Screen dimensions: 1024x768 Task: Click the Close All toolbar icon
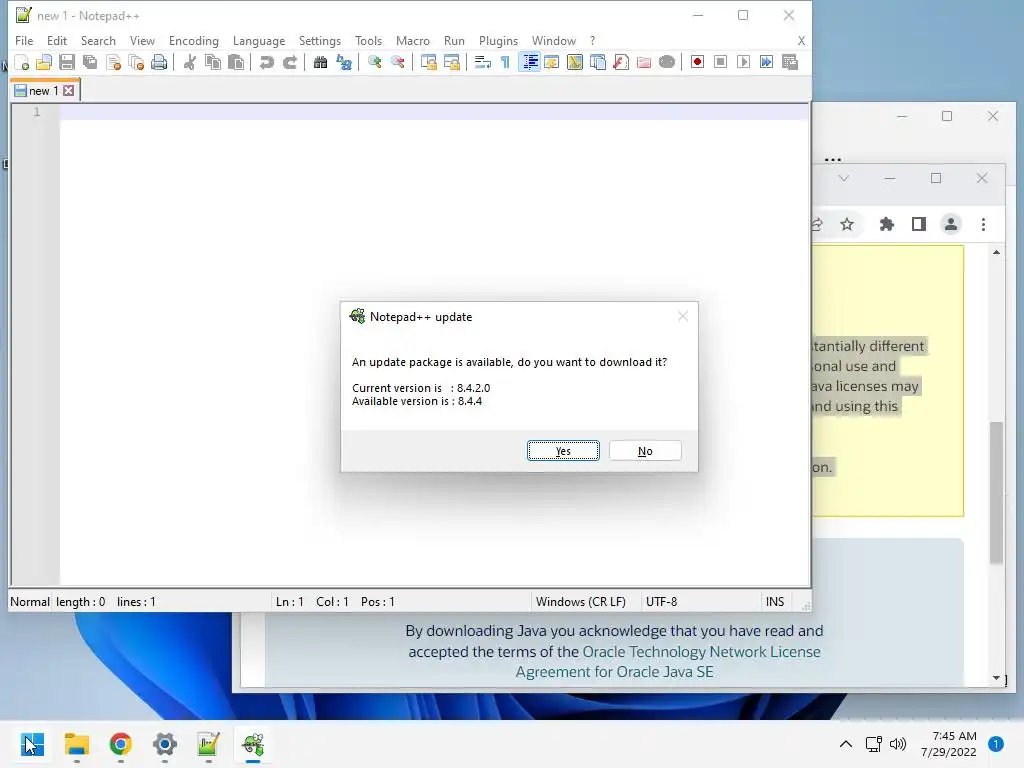(x=136, y=62)
